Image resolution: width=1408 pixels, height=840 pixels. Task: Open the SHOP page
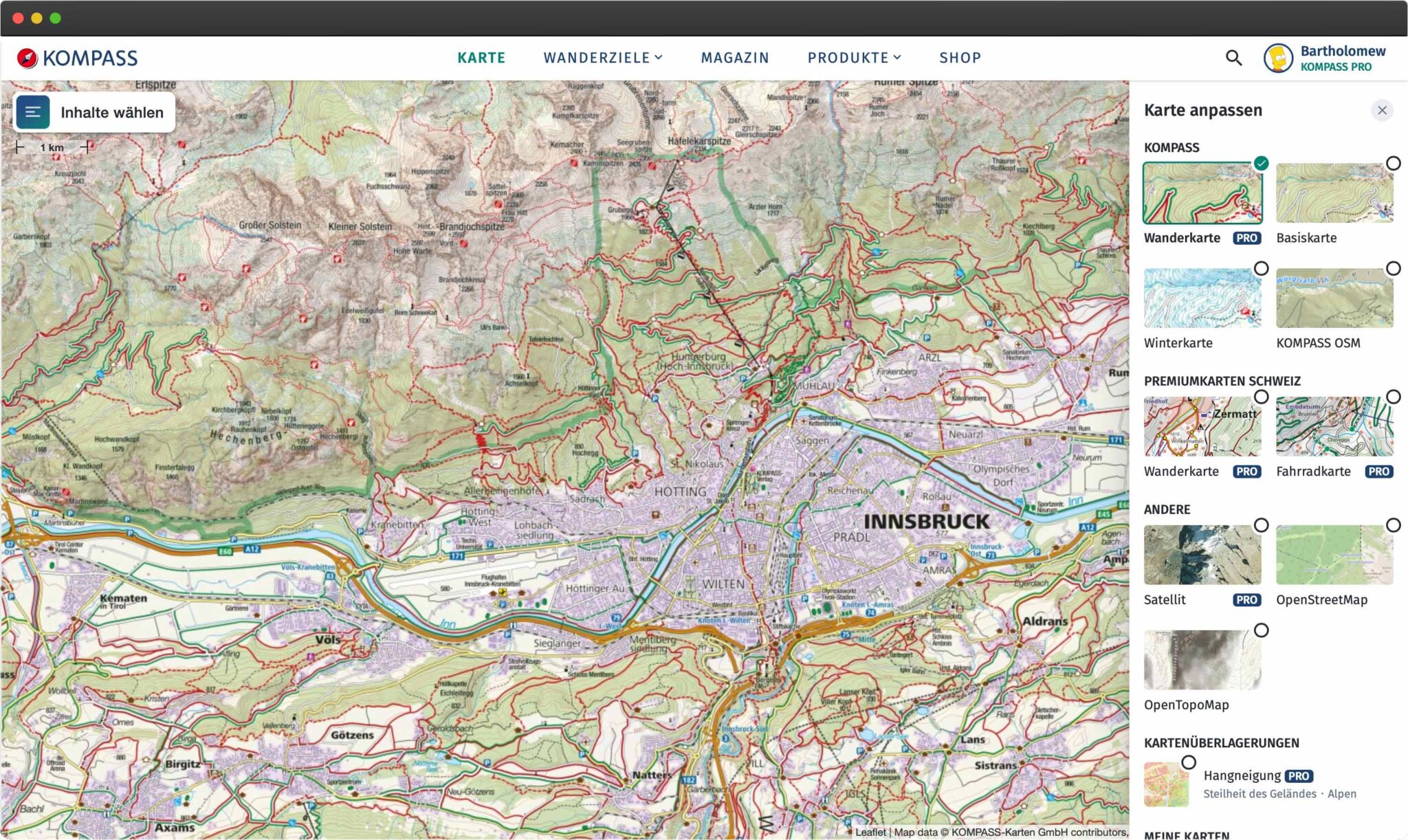point(960,58)
